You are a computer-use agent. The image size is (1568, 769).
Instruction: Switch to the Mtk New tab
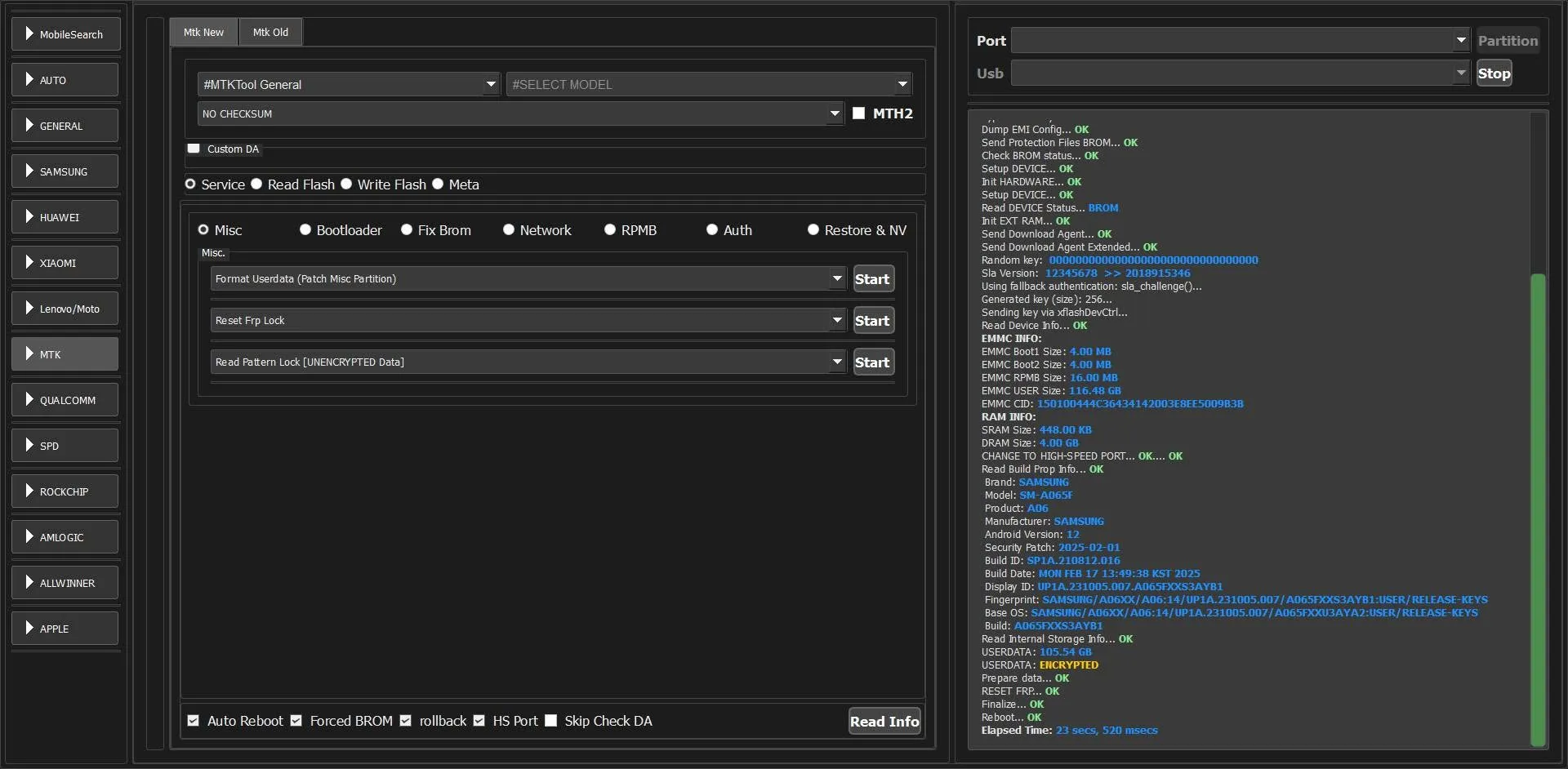tap(203, 33)
